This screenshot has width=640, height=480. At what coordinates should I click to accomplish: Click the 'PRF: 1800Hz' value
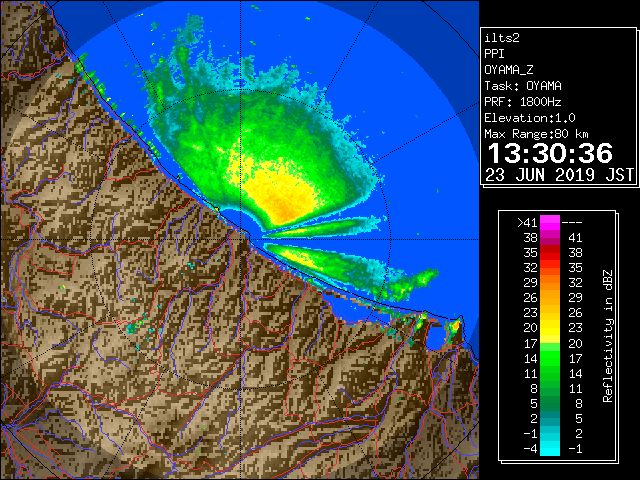tap(523, 102)
